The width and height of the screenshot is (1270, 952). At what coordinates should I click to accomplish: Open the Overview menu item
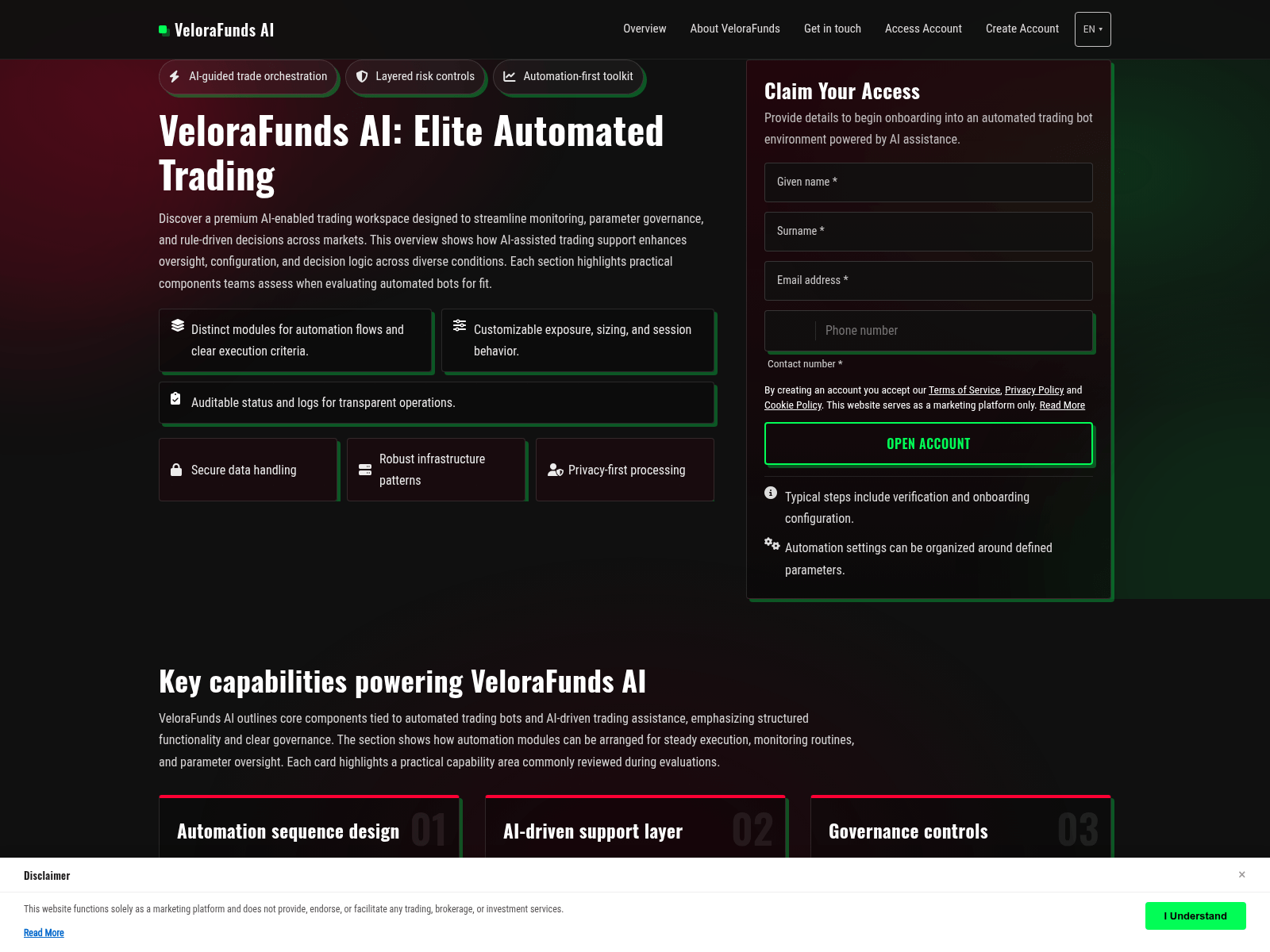(x=644, y=29)
